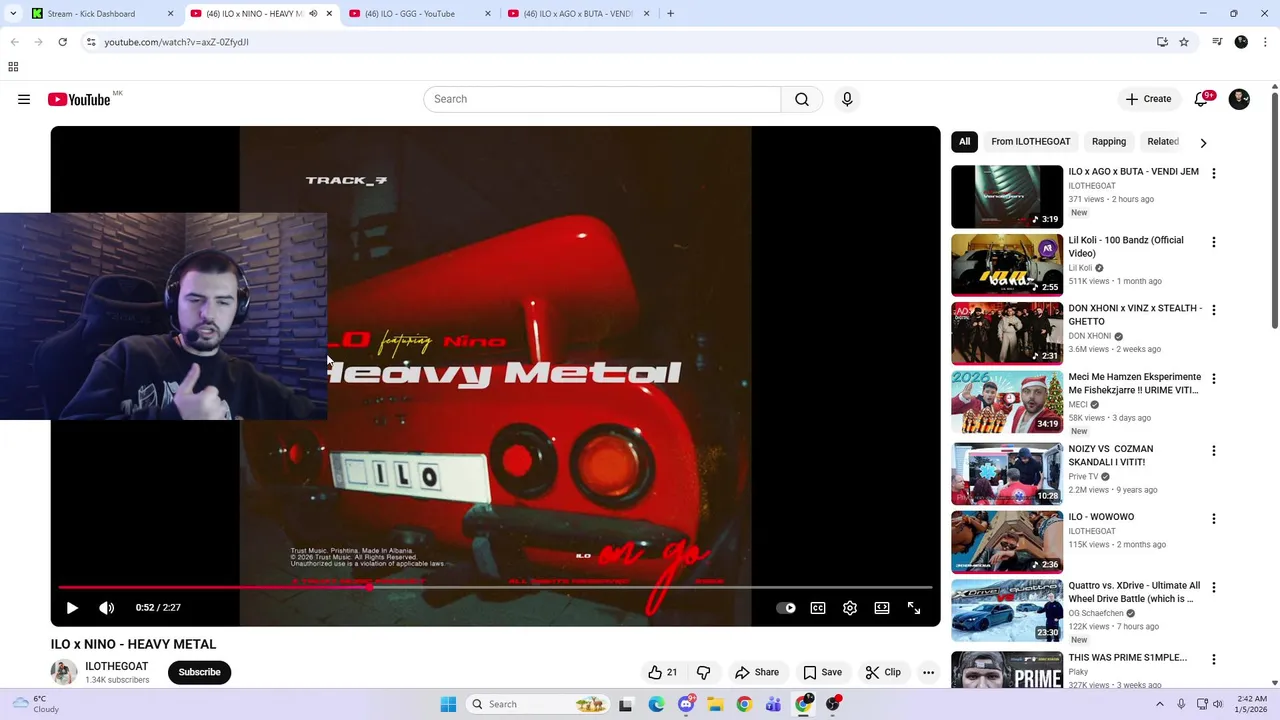Bookmark this page with the star
The height and width of the screenshot is (720, 1280).
coord(1184,42)
